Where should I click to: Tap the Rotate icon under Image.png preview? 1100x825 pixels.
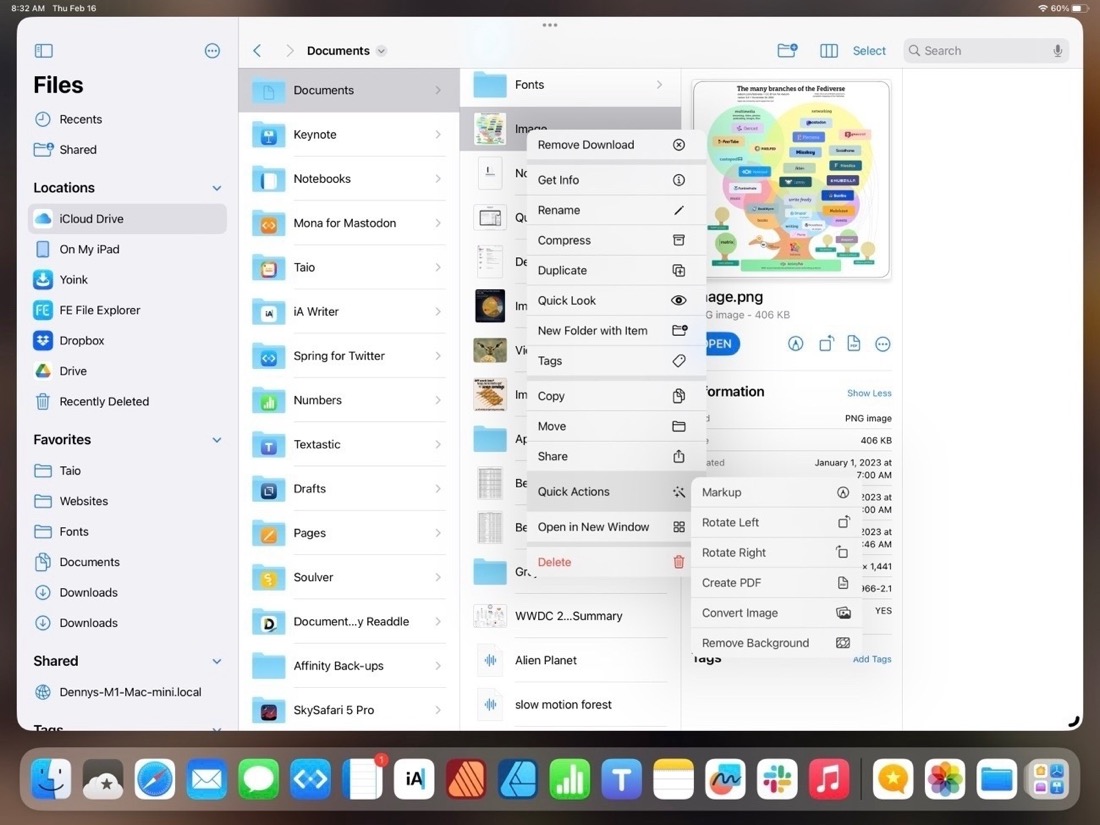pos(826,343)
